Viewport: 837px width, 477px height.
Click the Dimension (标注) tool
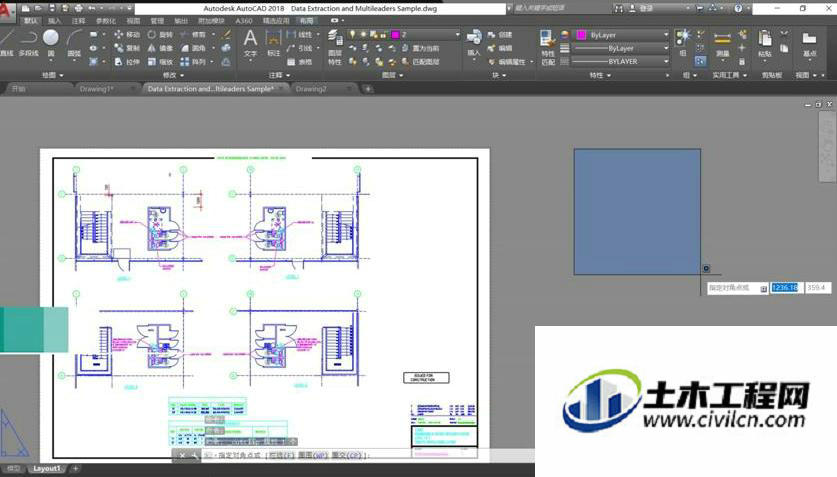273,43
